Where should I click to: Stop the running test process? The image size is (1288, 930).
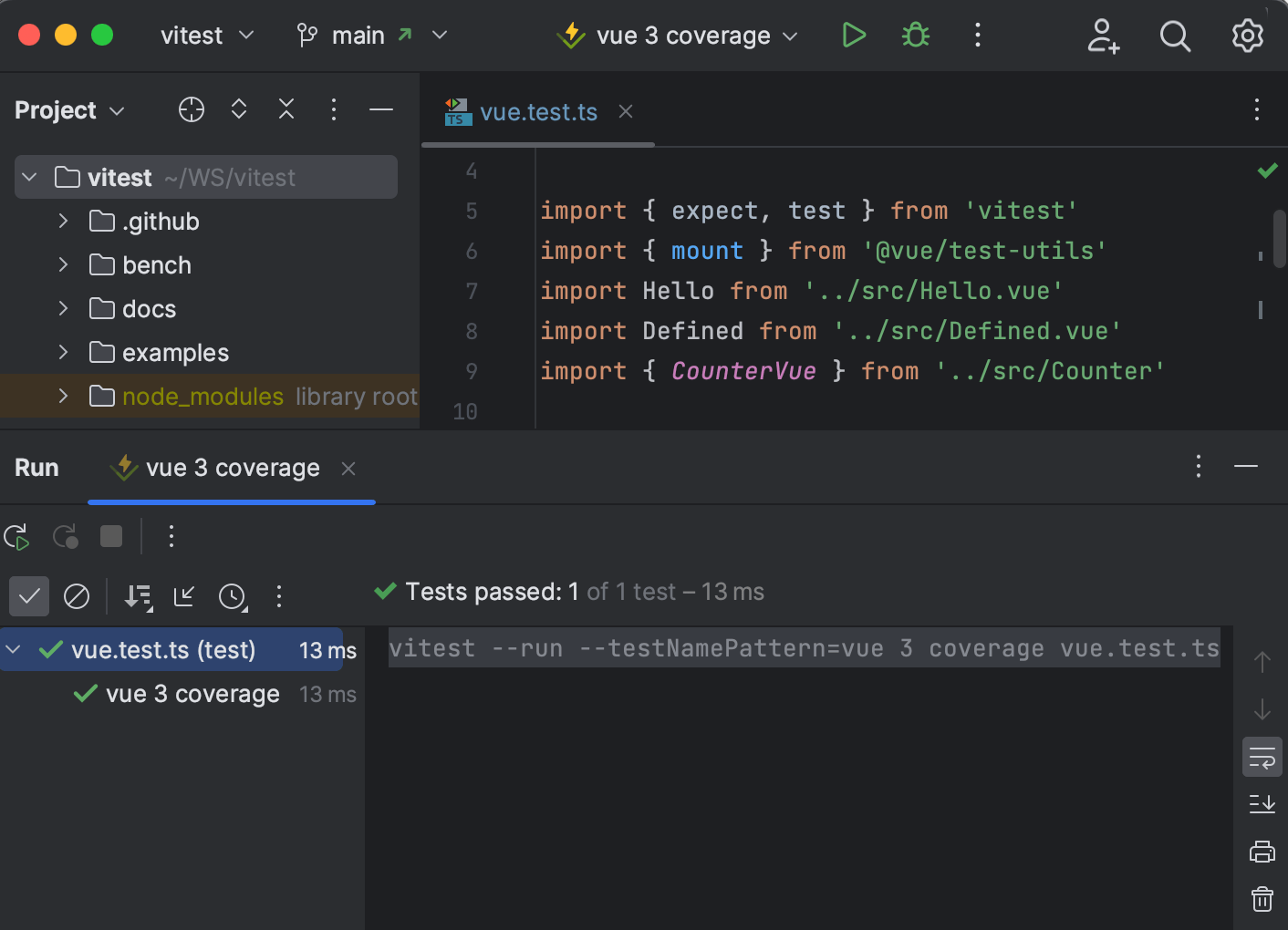pyautogui.click(x=110, y=536)
